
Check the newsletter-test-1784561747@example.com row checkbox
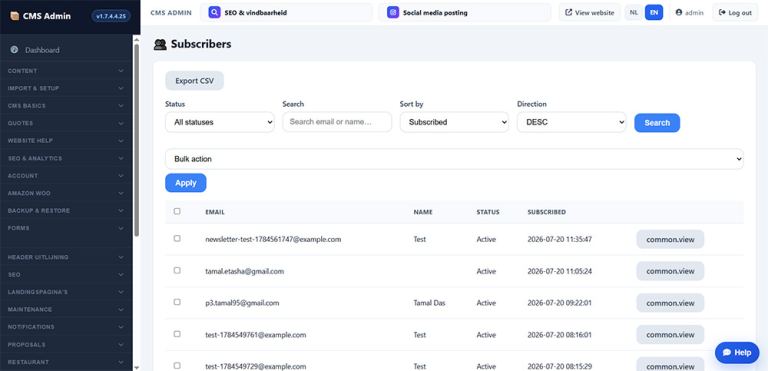[177, 239]
